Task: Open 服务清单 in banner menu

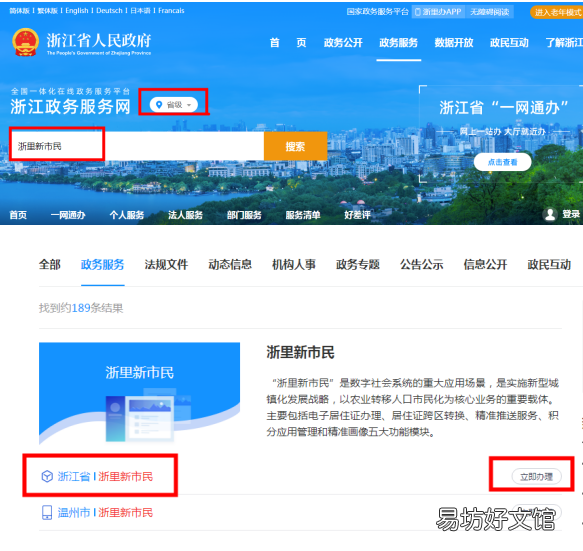Action: coord(303,215)
